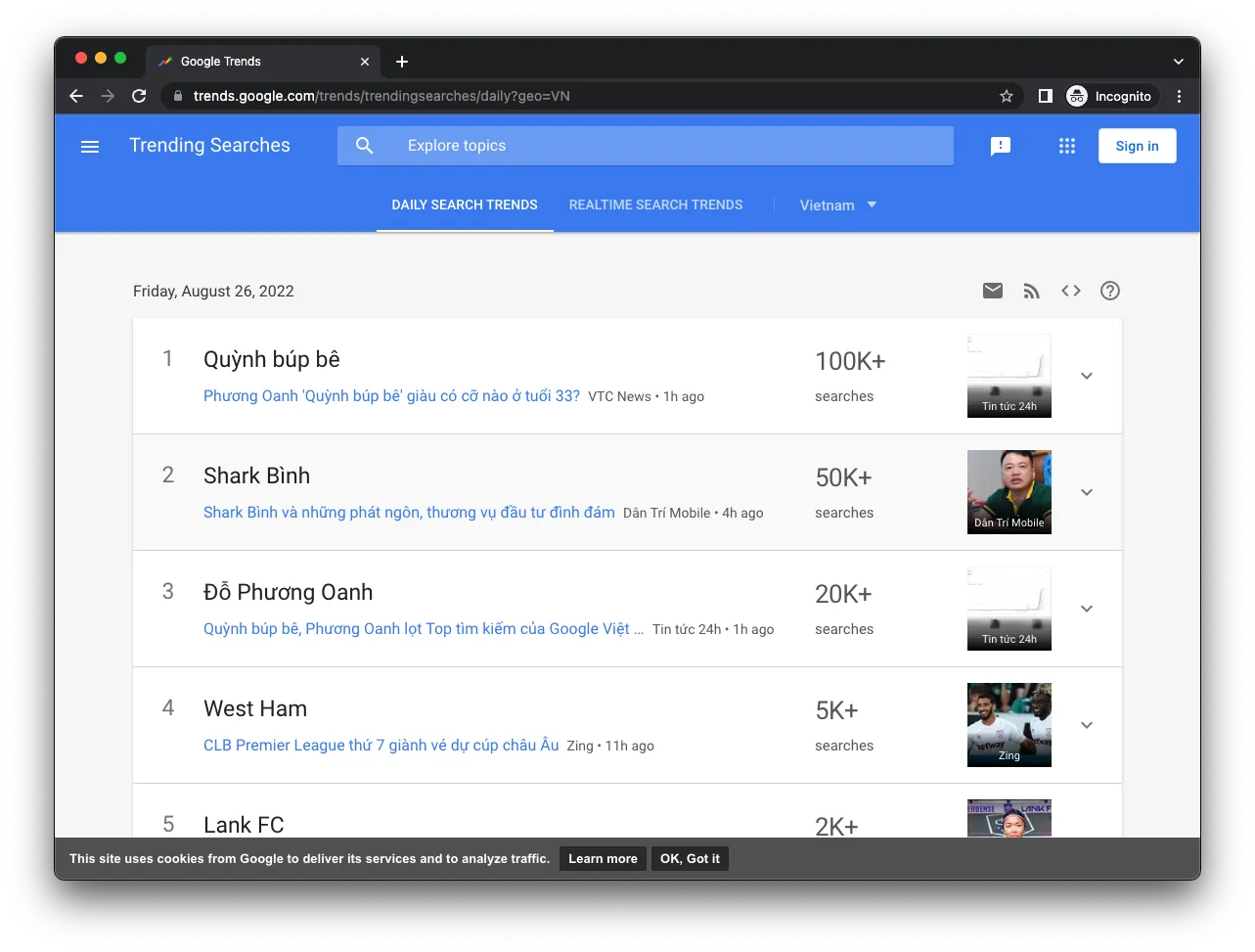Open the send feedback icon
Viewport: 1255px width, 952px height.
pos(1001,146)
